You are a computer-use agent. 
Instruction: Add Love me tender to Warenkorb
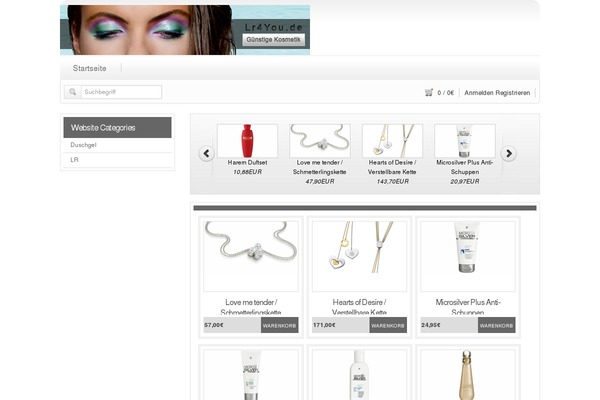pyautogui.click(x=279, y=325)
